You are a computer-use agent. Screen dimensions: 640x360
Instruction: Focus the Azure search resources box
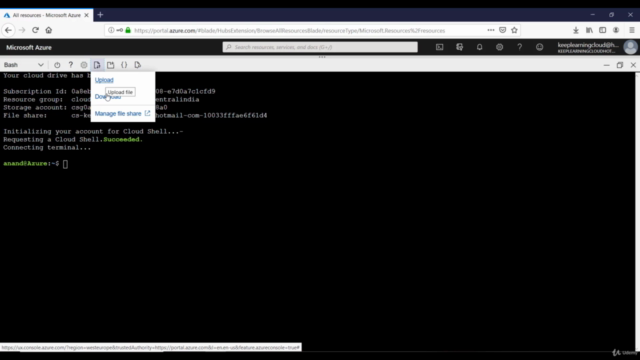point(320,47)
